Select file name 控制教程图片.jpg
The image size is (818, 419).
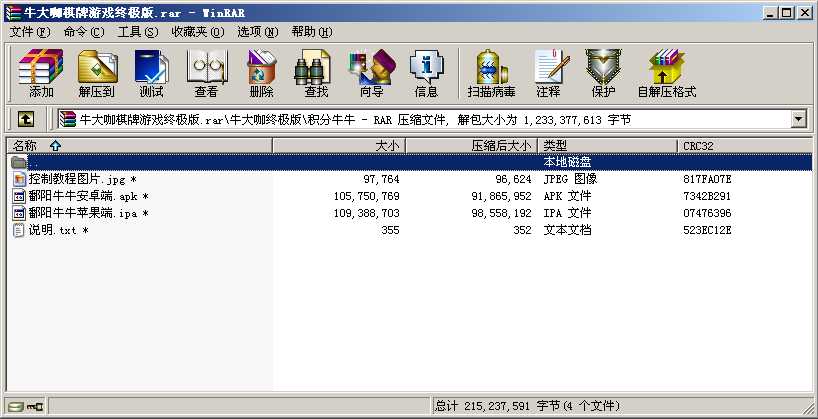coord(77,179)
